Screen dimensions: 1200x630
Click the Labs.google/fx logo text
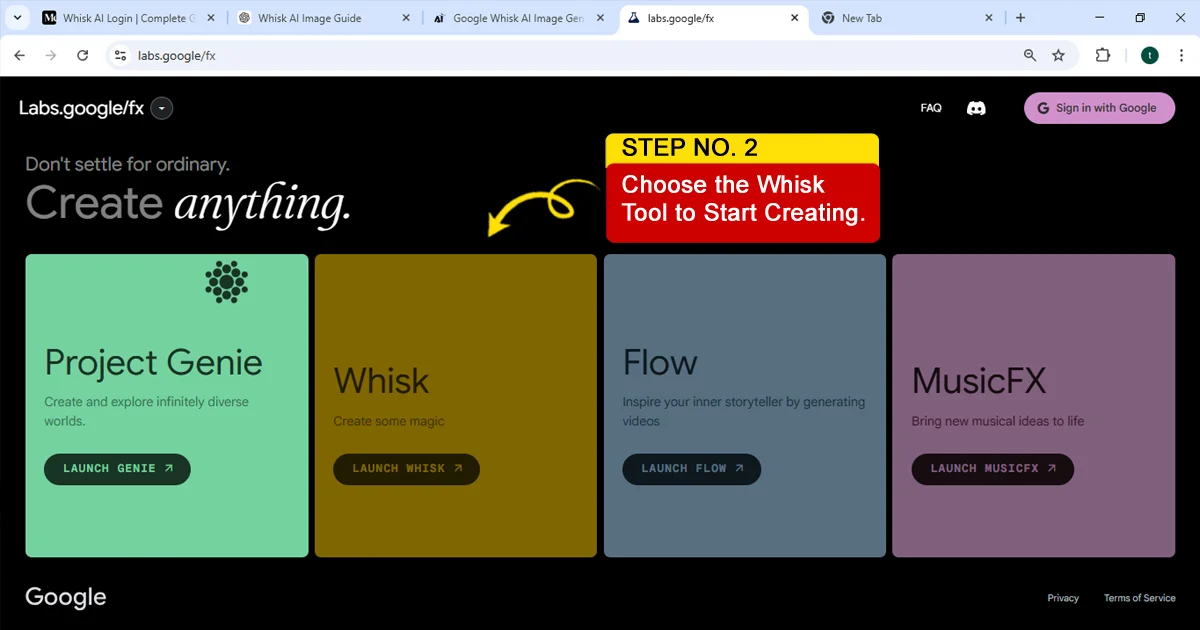click(x=82, y=109)
